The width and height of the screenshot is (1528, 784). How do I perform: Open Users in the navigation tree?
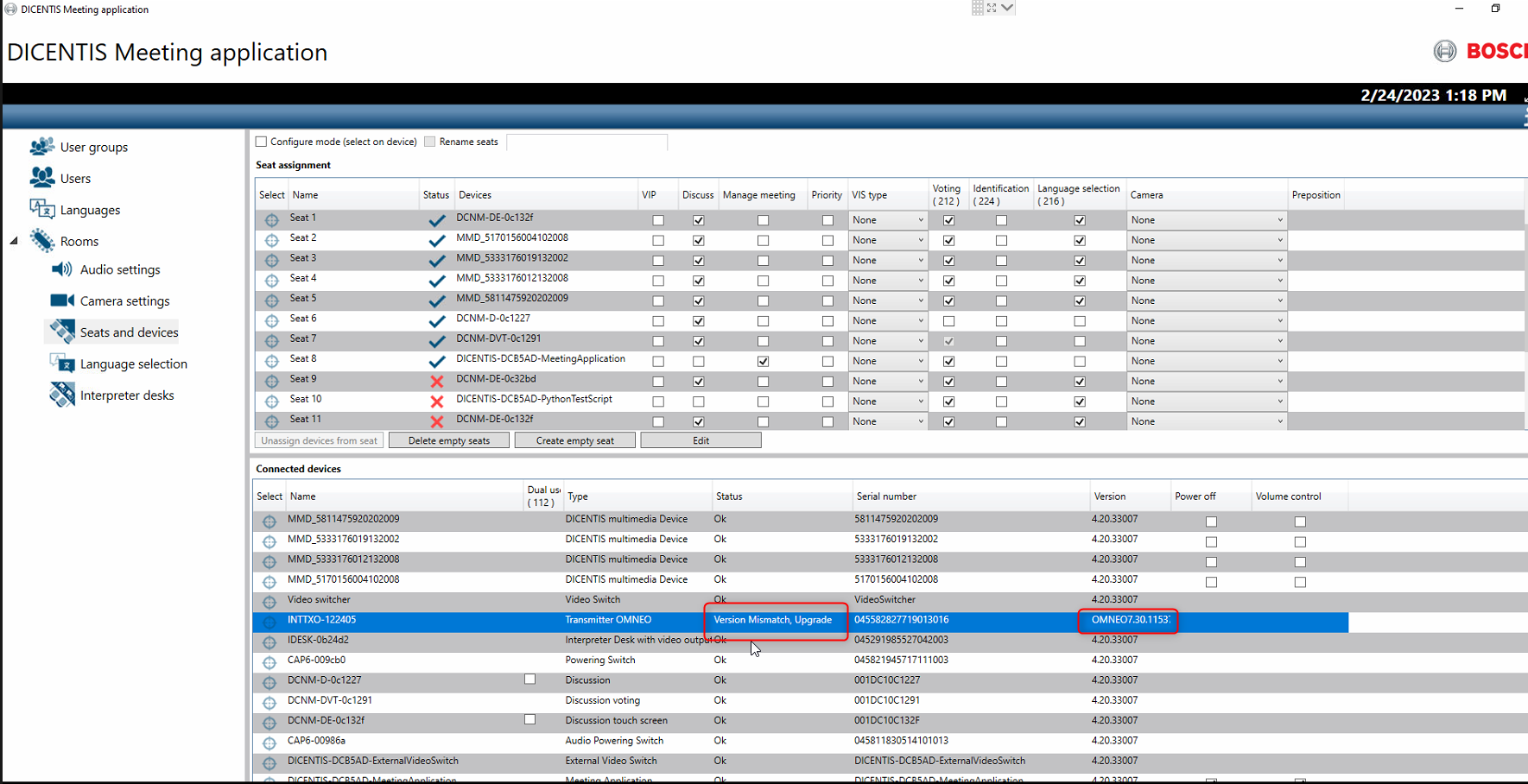[x=75, y=179]
